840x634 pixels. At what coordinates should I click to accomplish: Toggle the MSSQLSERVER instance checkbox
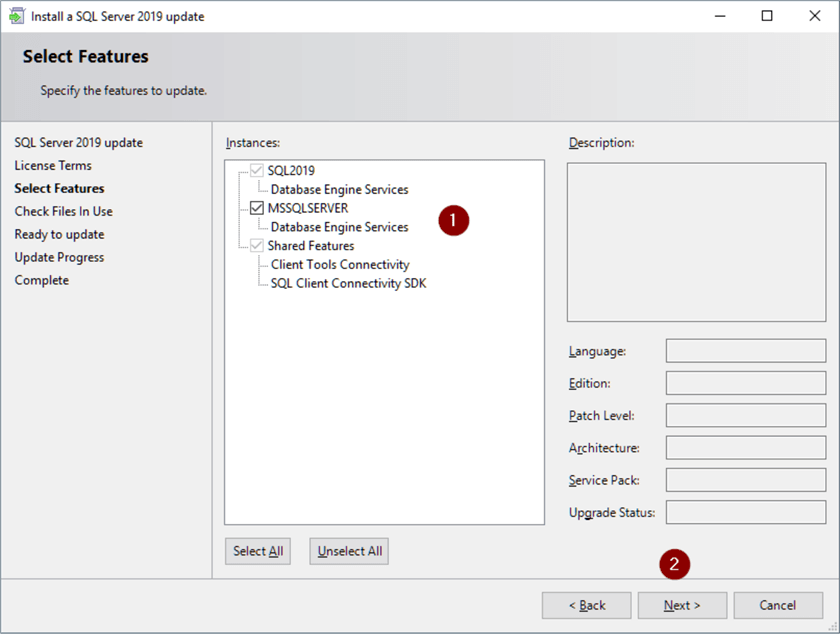[257, 208]
